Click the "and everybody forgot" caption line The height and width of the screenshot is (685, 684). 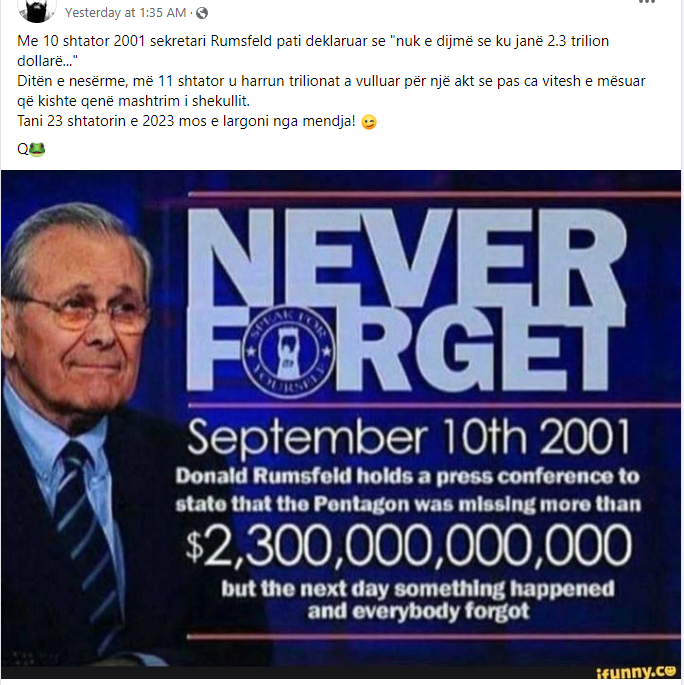point(418,611)
